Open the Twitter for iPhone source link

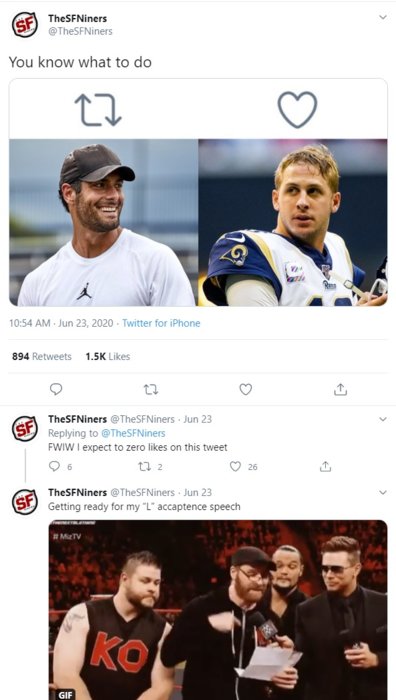point(161,323)
